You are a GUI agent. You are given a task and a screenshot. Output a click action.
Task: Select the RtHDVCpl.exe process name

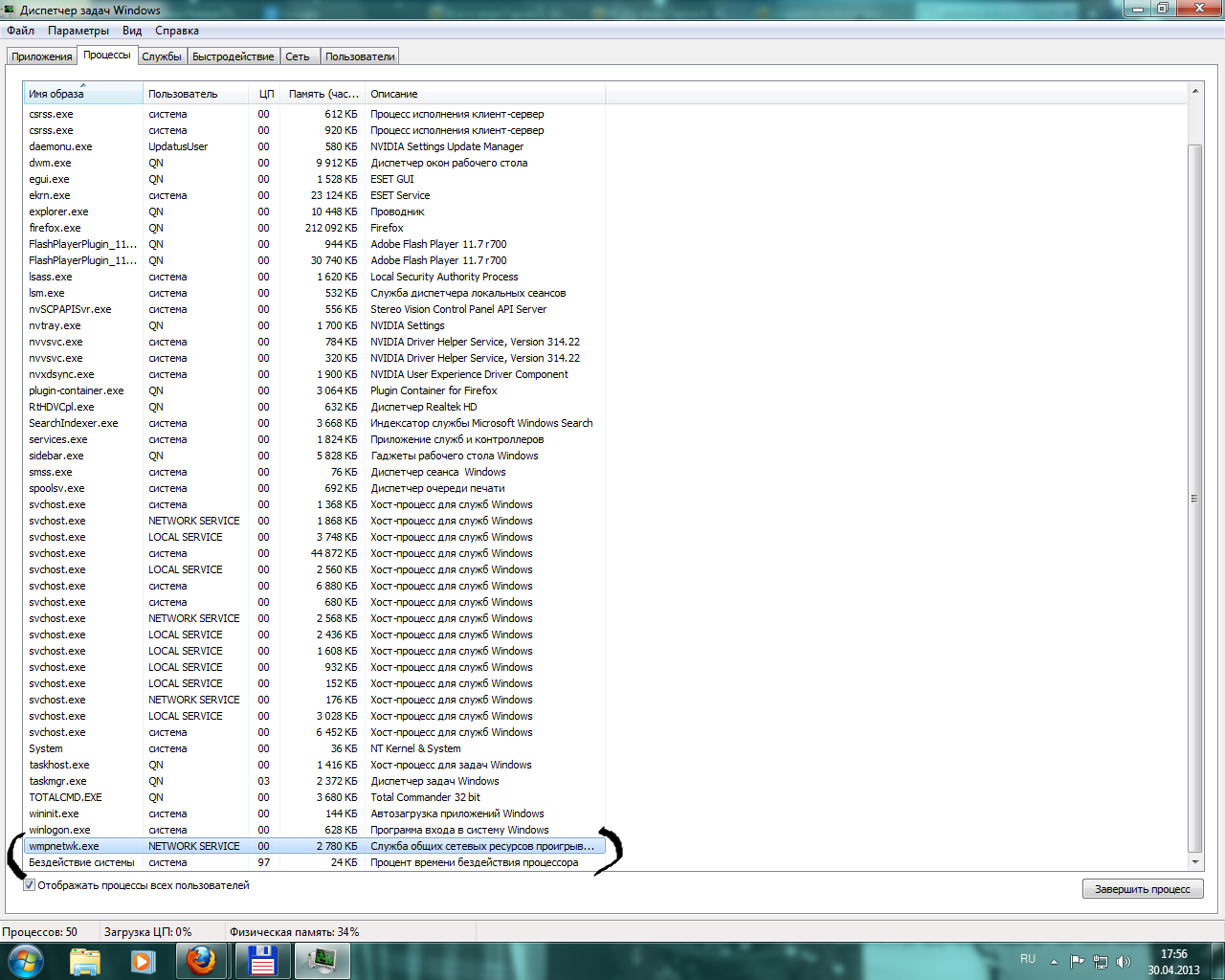point(61,407)
